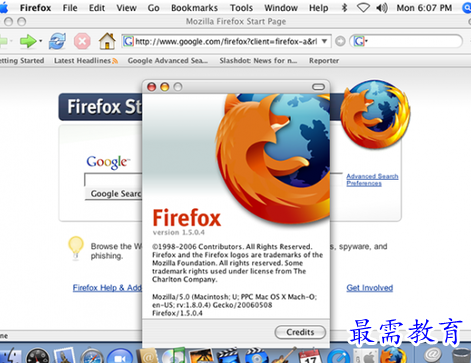Open iCal from the Dock
Viewport: 471px width, 363px height.
click(310, 356)
